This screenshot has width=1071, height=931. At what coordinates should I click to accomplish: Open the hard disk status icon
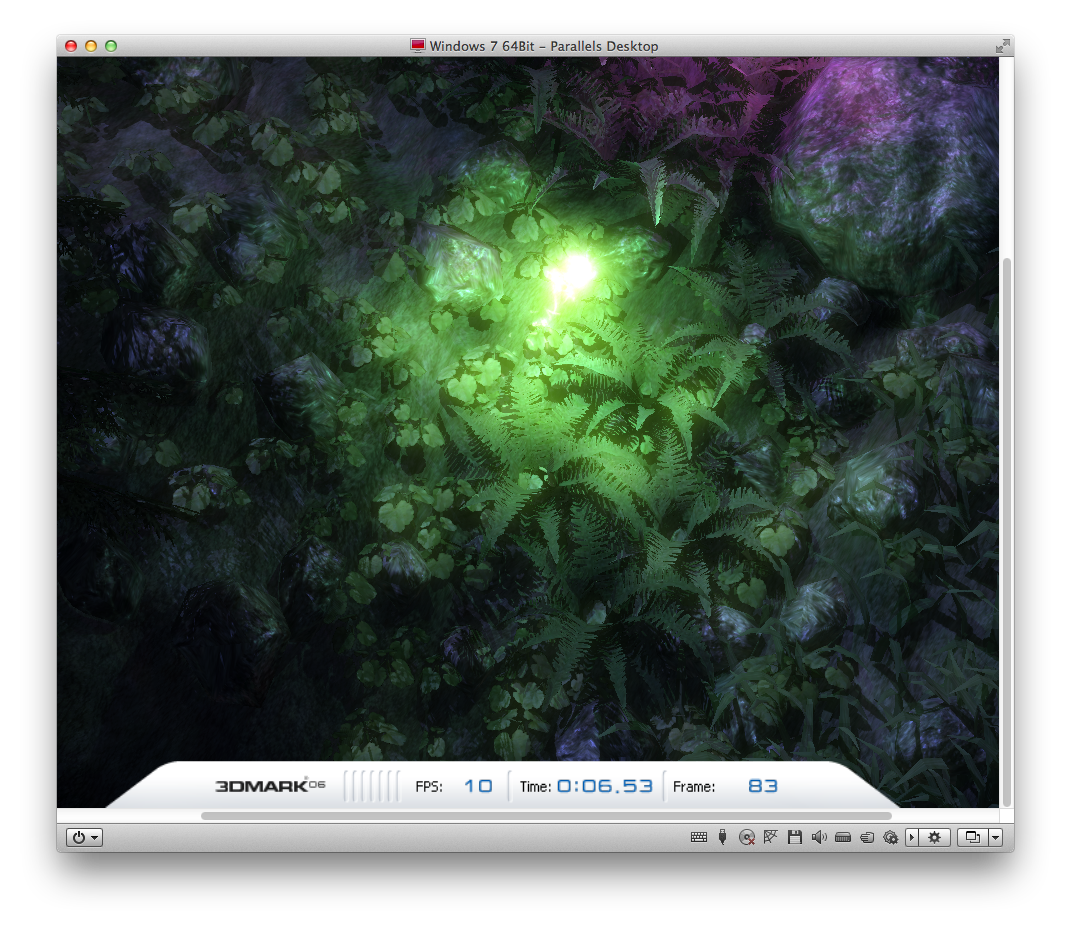click(x=843, y=837)
